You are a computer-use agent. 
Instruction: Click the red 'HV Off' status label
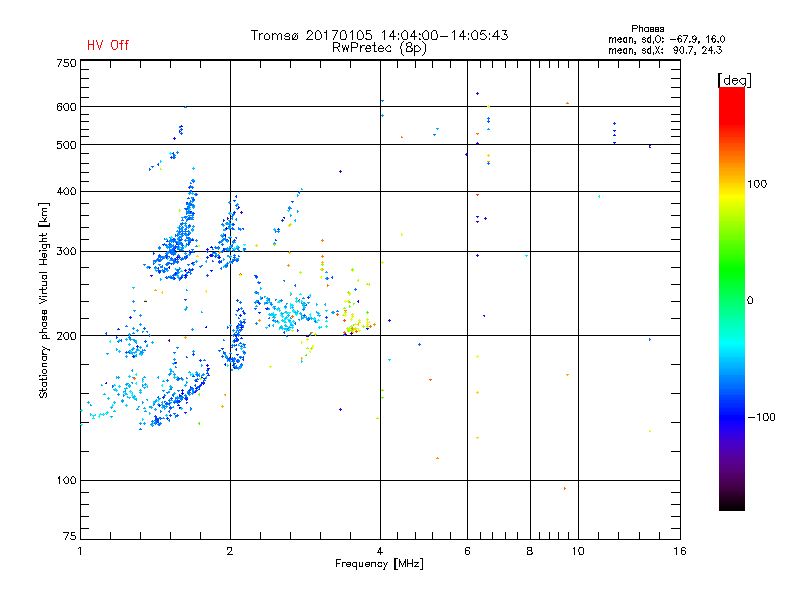[108, 45]
